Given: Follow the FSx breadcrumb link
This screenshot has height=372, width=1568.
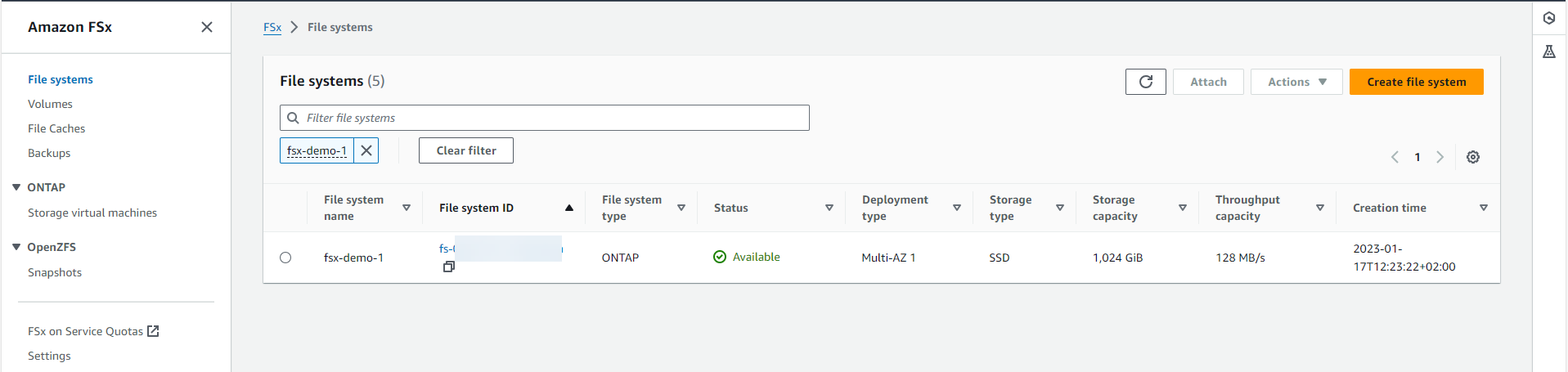Looking at the screenshot, I should (x=272, y=27).
